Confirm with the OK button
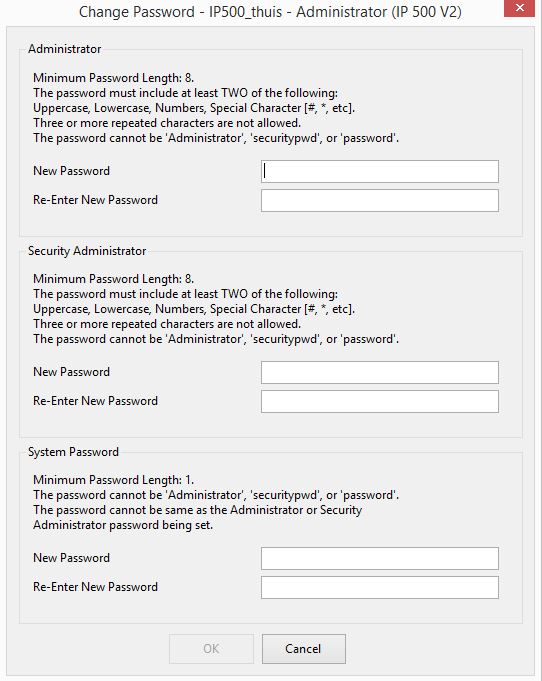 point(211,649)
